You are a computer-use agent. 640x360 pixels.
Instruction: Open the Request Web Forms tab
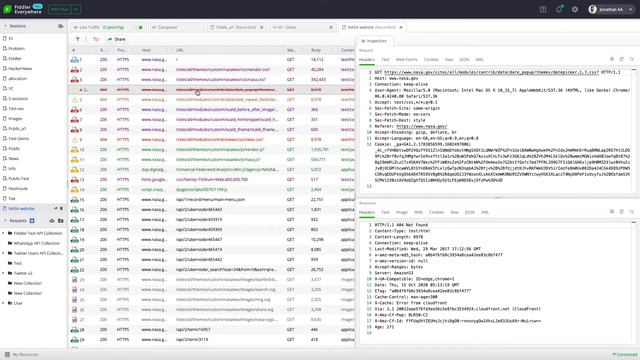click(x=407, y=60)
